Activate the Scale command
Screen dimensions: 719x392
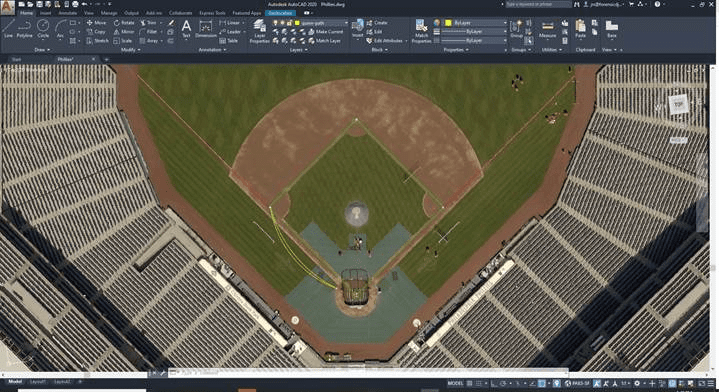point(123,41)
